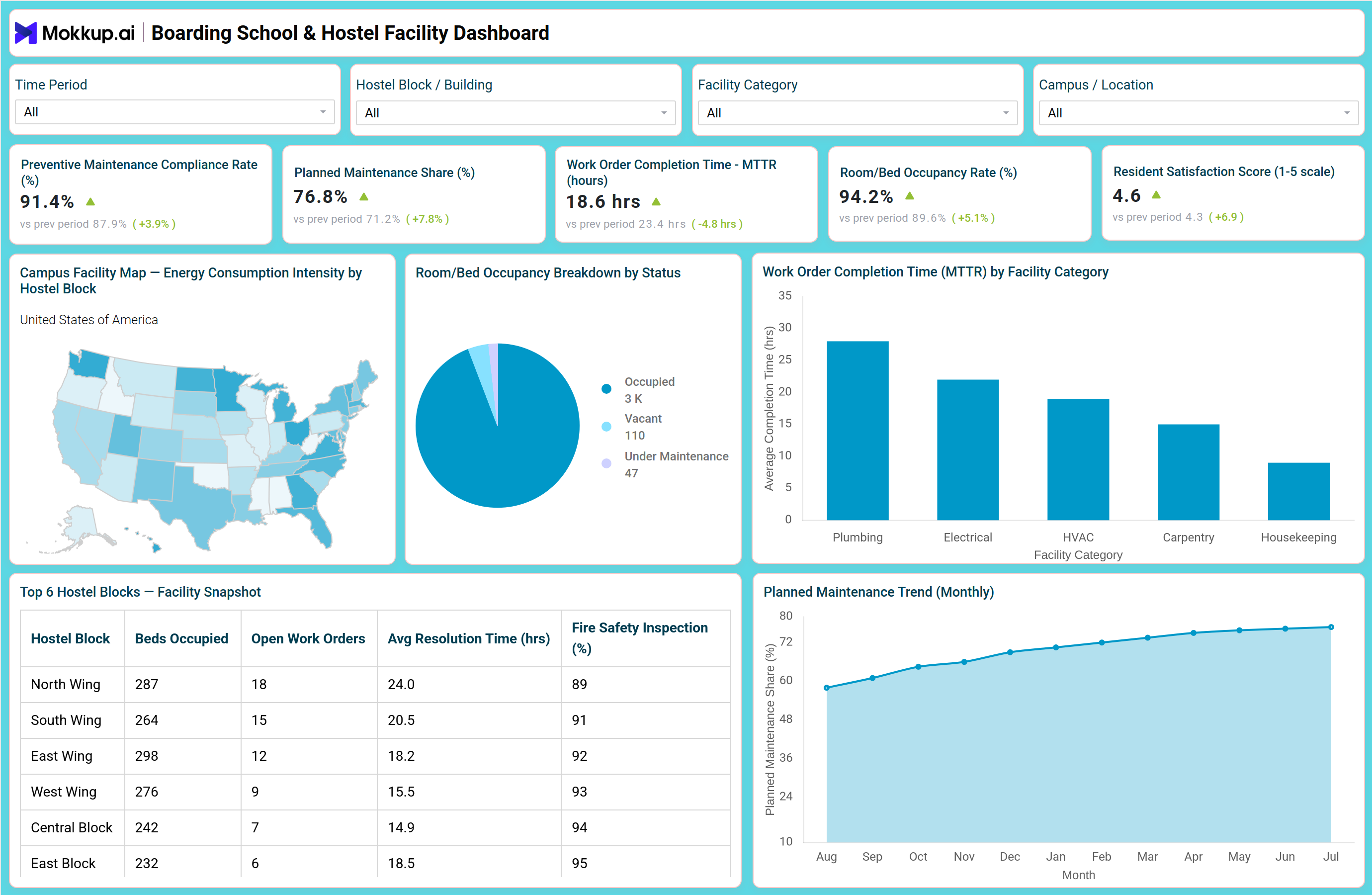The image size is (1372, 895).
Task: Click the Aug data point on trend line
Action: (827, 687)
